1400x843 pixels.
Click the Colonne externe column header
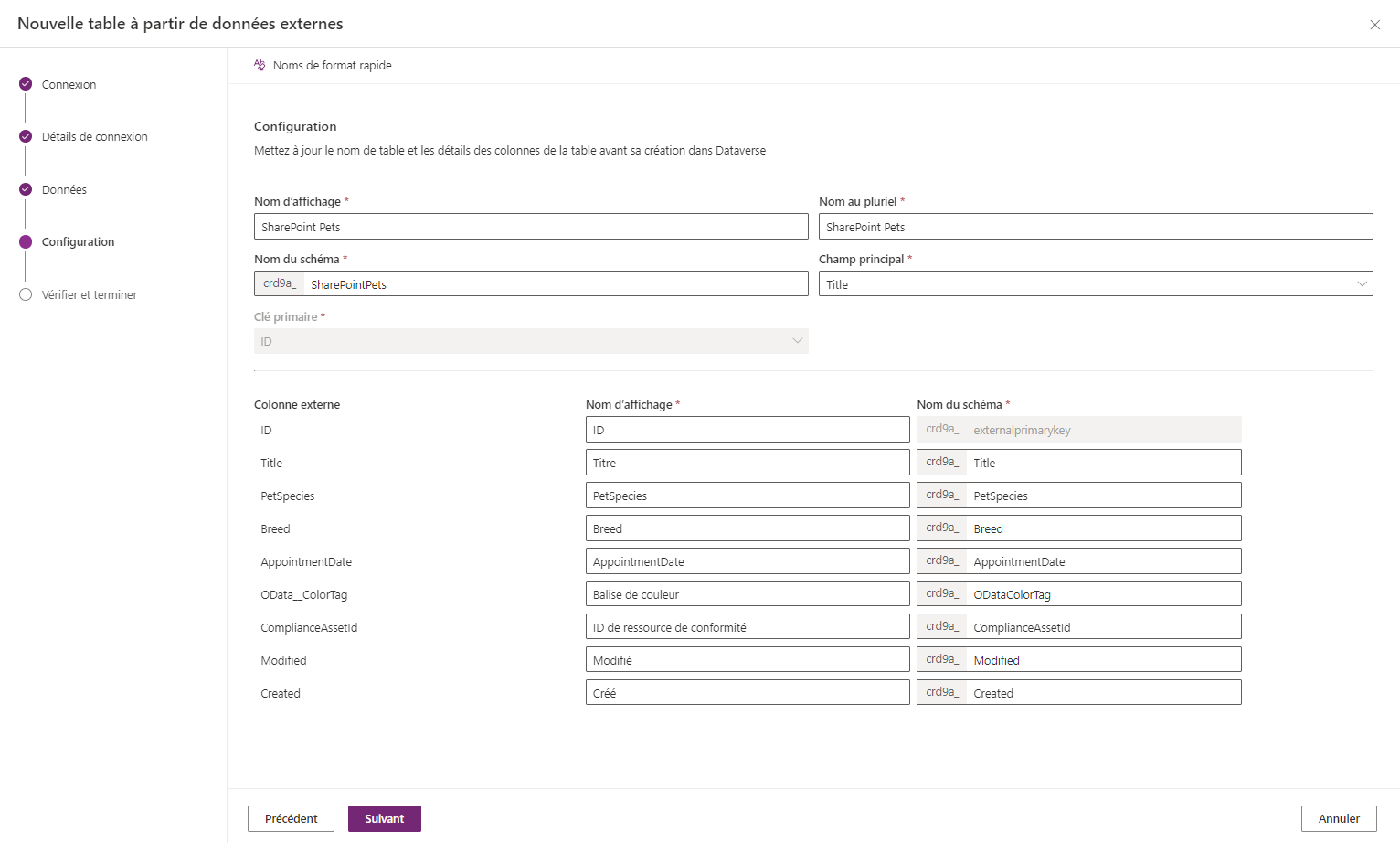(x=297, y=404)
